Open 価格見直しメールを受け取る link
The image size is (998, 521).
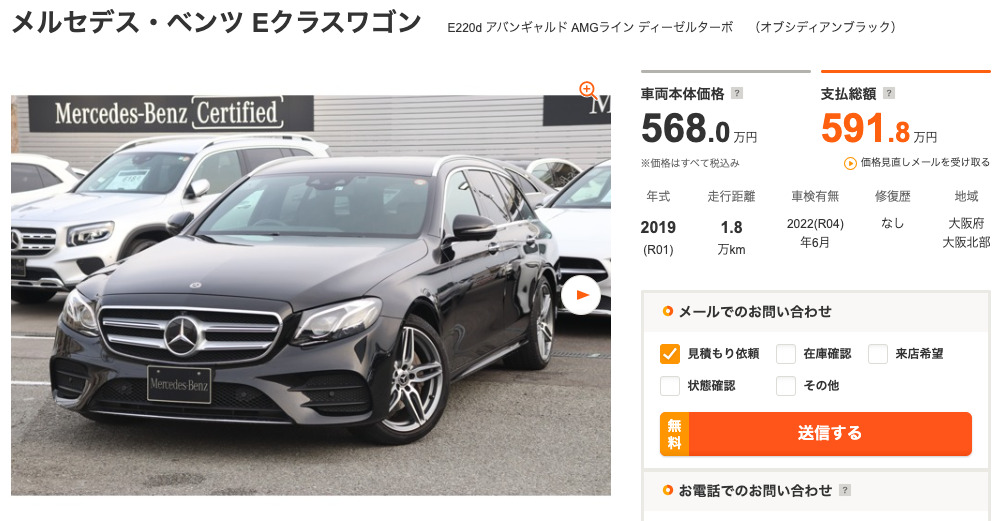tap(925, 163)
